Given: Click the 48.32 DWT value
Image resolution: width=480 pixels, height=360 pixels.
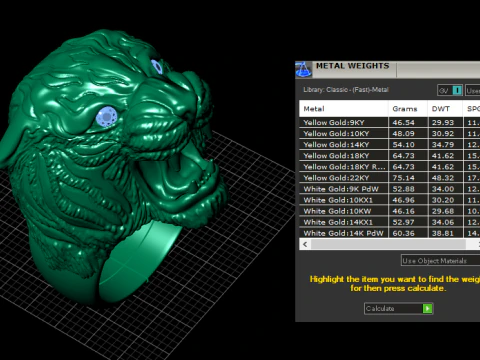Looking at the screenshot, I should (x=443, y=178).
